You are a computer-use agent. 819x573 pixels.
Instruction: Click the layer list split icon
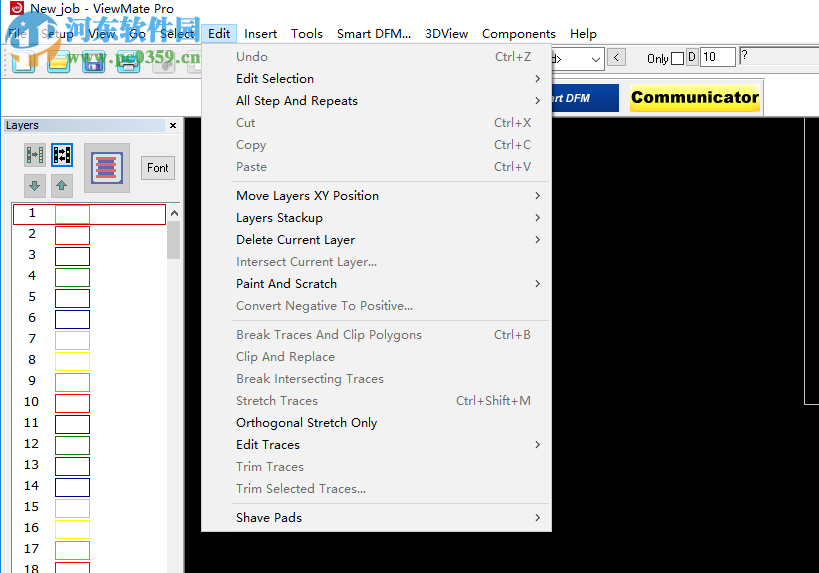pyautogui.click(x=35, y=155)
